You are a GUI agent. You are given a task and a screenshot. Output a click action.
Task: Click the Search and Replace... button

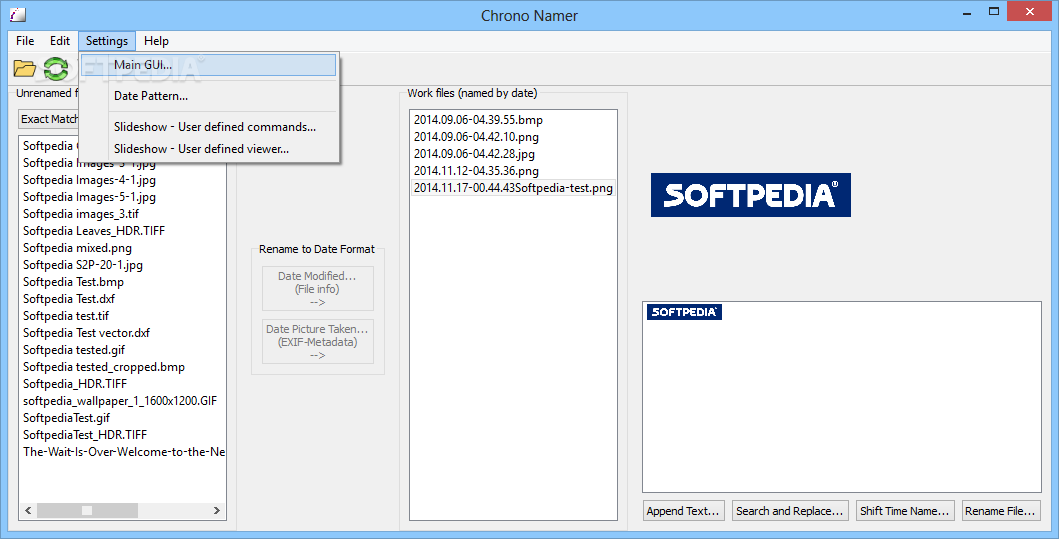[x=790, y=511]
